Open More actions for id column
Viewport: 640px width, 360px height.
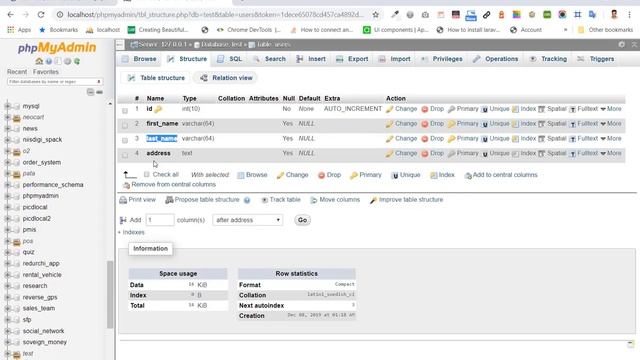[x=611, y=109]
